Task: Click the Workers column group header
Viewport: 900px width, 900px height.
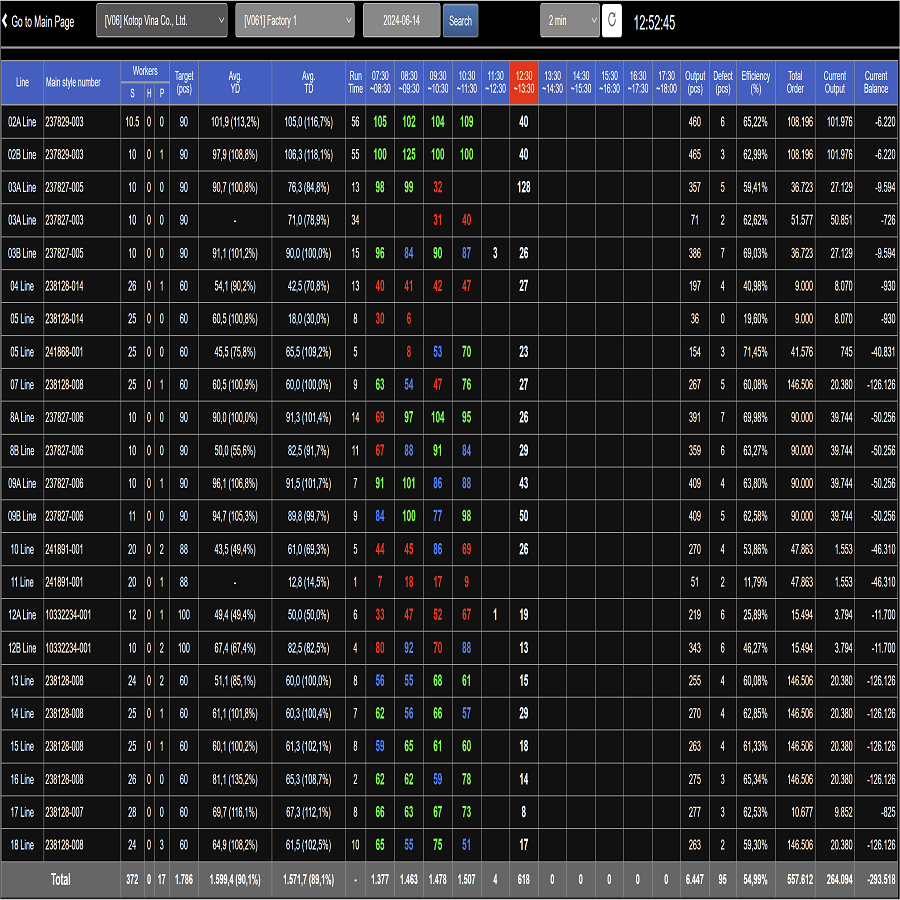Action: [x=144, y=71]
